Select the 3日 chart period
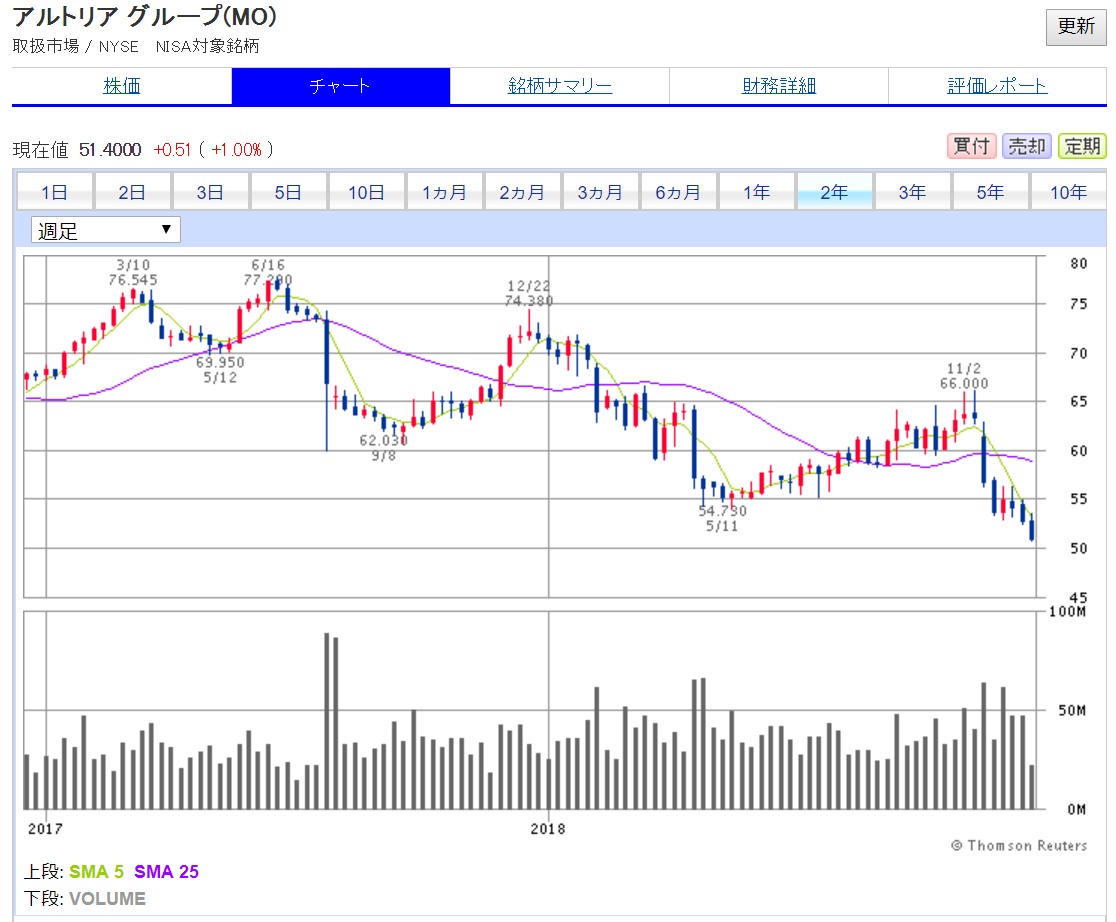 [211, 192]
